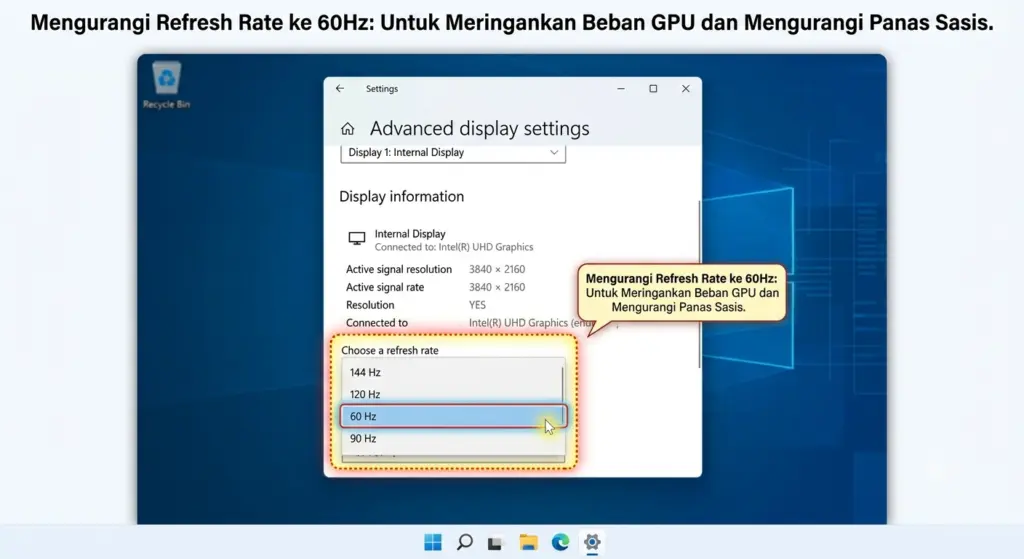The height and width of the screenshot is (559, 1024).
Task: Minimize the Settings window
Action: (x=621, y=88)
